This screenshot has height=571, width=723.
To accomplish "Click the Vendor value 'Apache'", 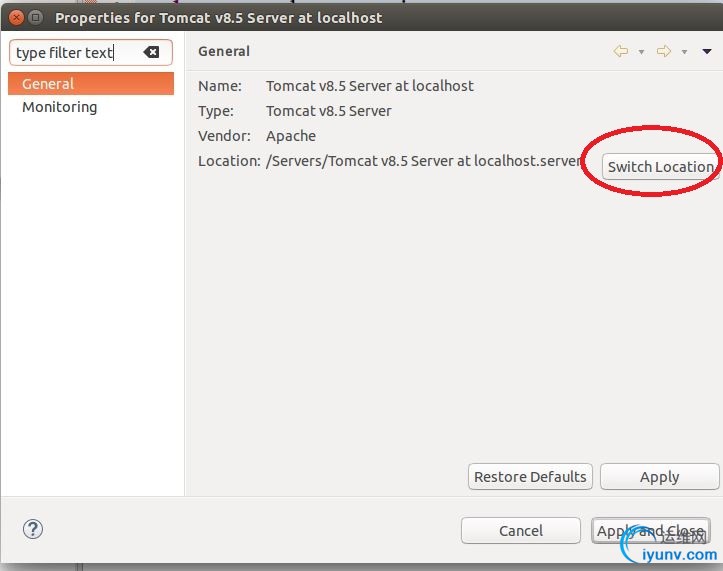I will pos(291,136).
